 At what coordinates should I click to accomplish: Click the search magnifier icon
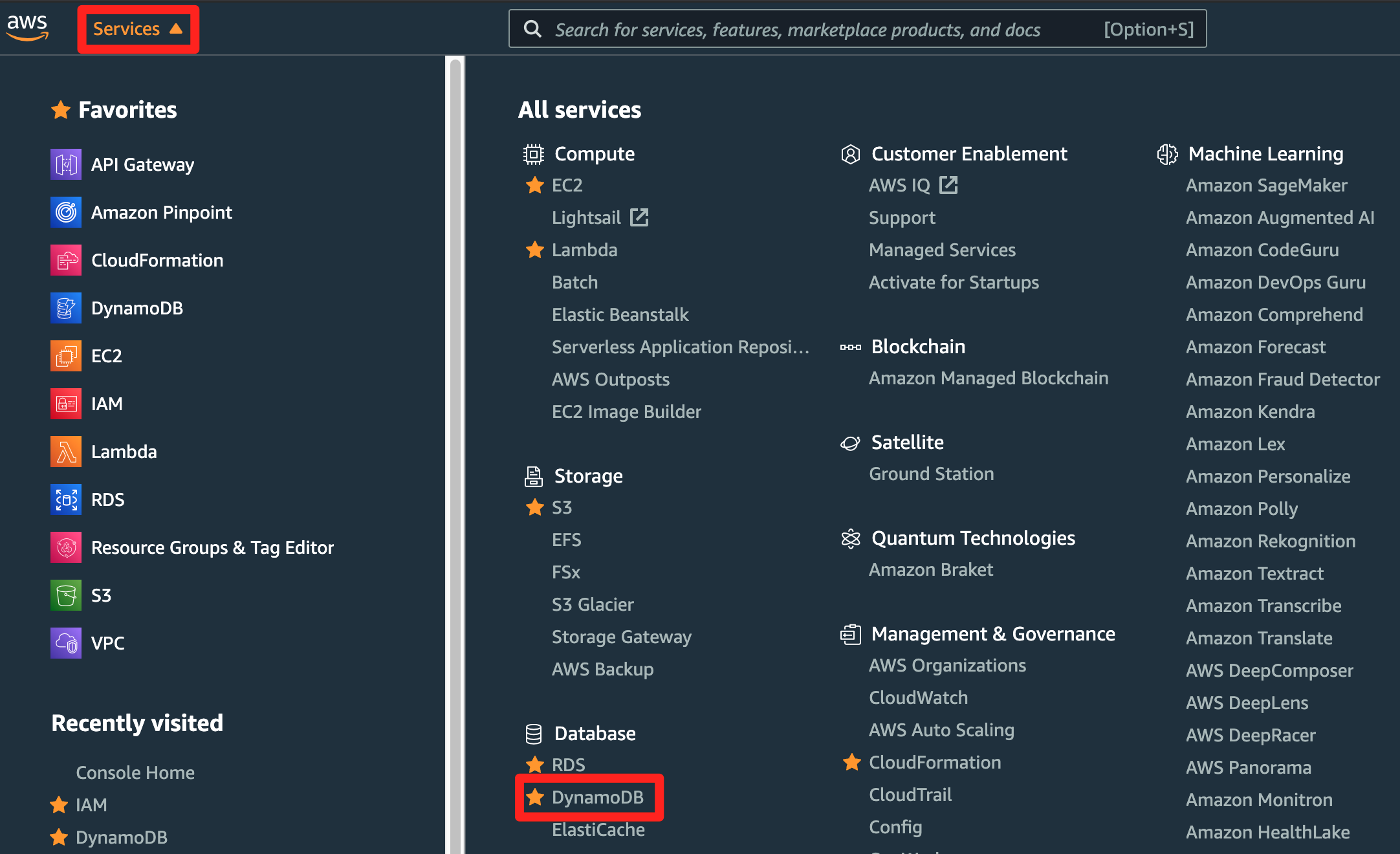[532, 29]
